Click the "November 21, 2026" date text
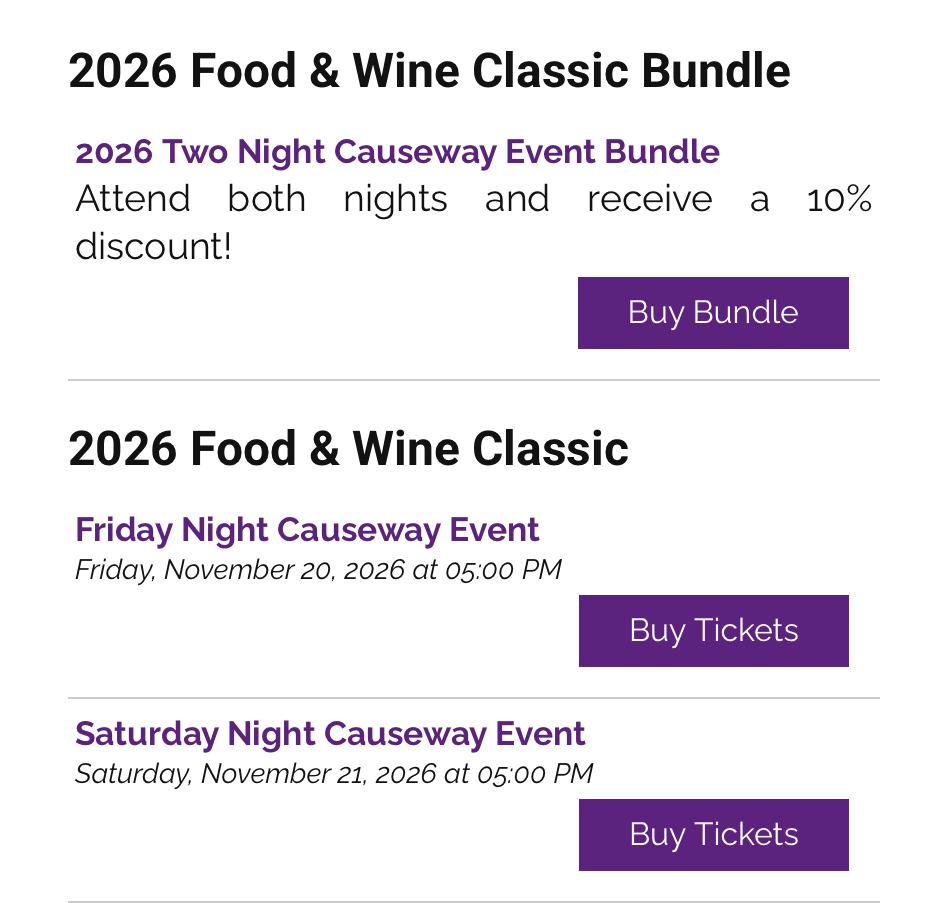949x903 pixels. pos(318,774)
